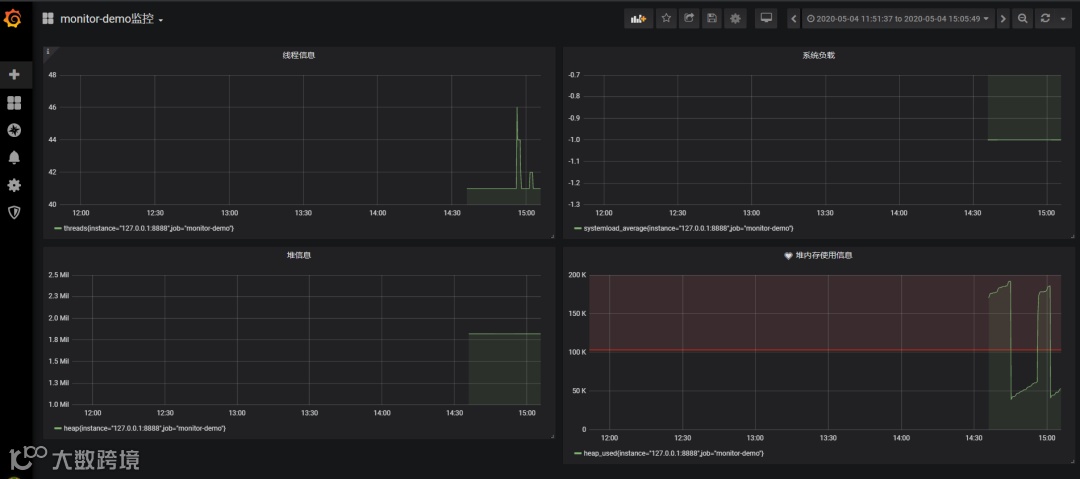
Task: Open the time range picker
Action: tap(898, 19)
